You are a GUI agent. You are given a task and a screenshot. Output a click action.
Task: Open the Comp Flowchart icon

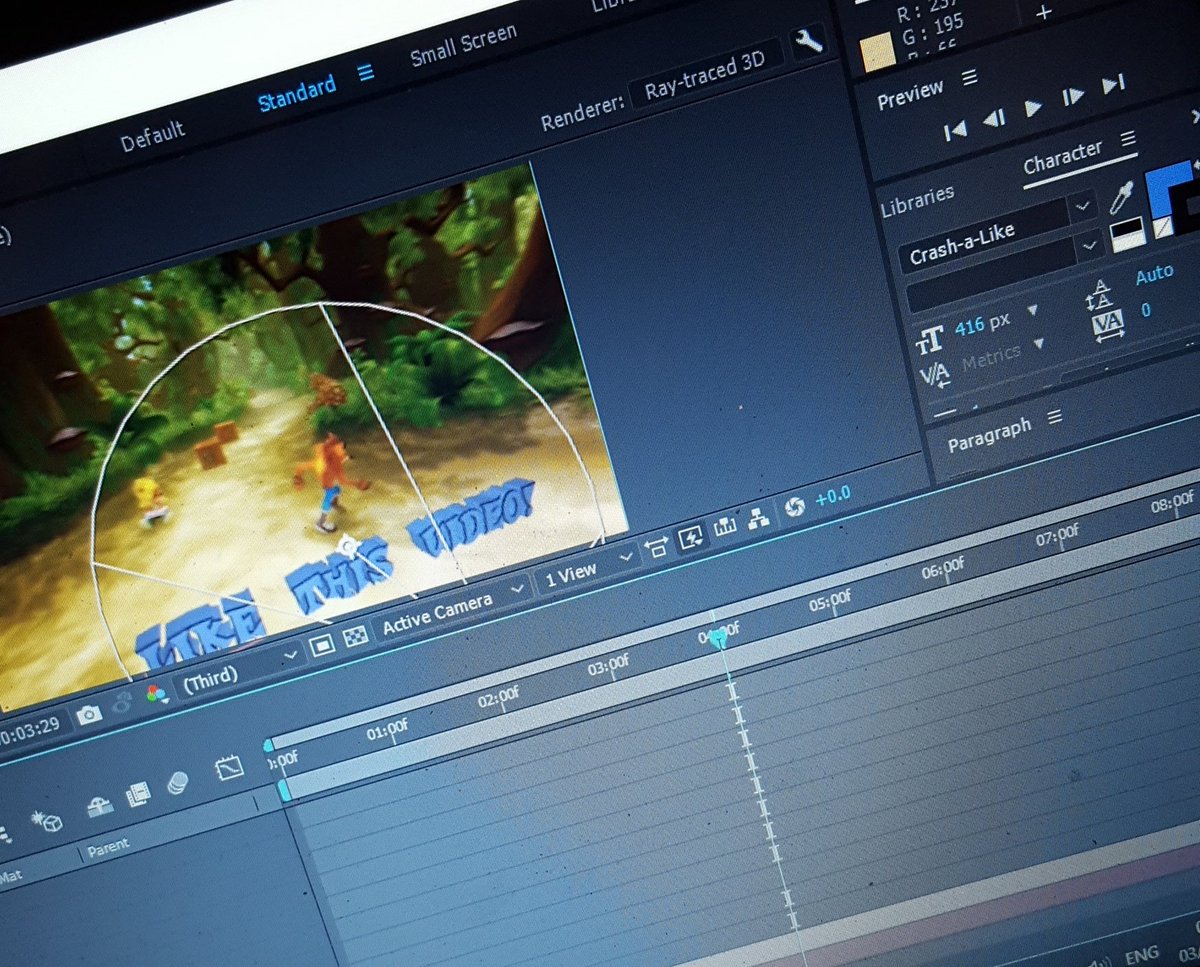(x=759, y=517)
